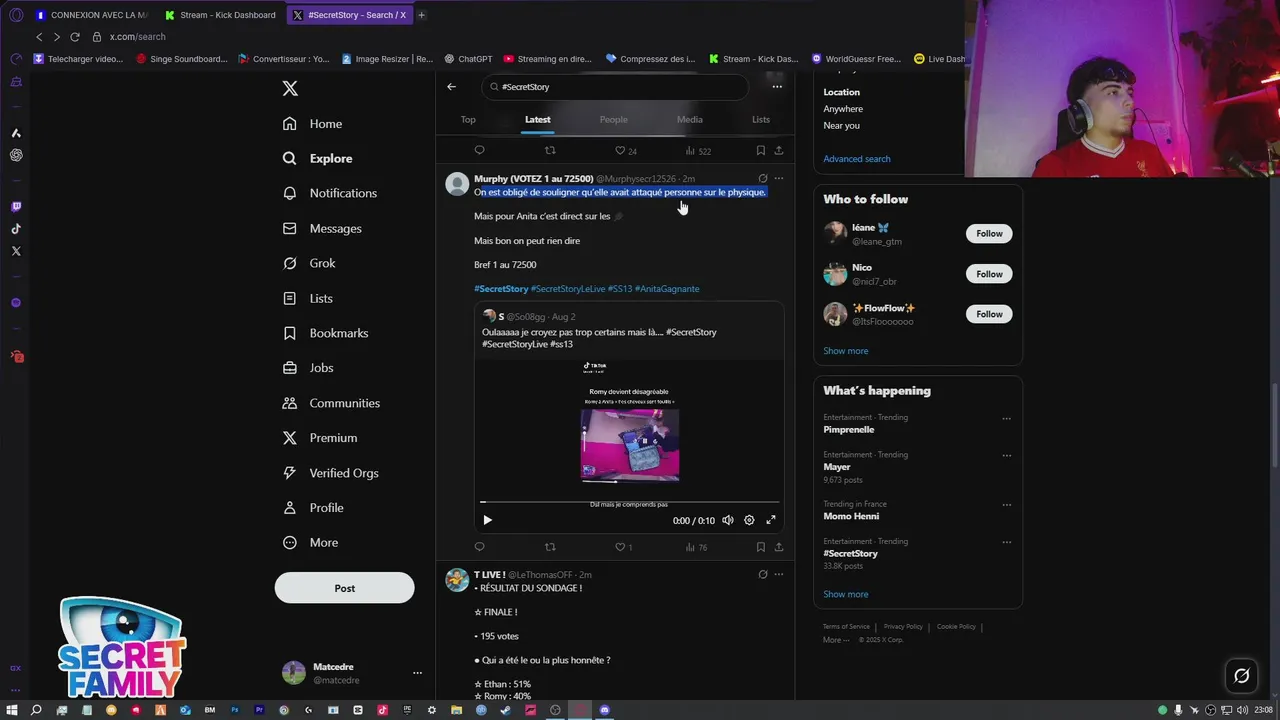The image size is (1280, 720).
Task: Click the #SecretStory search field
Action: (x=615, y=87)
